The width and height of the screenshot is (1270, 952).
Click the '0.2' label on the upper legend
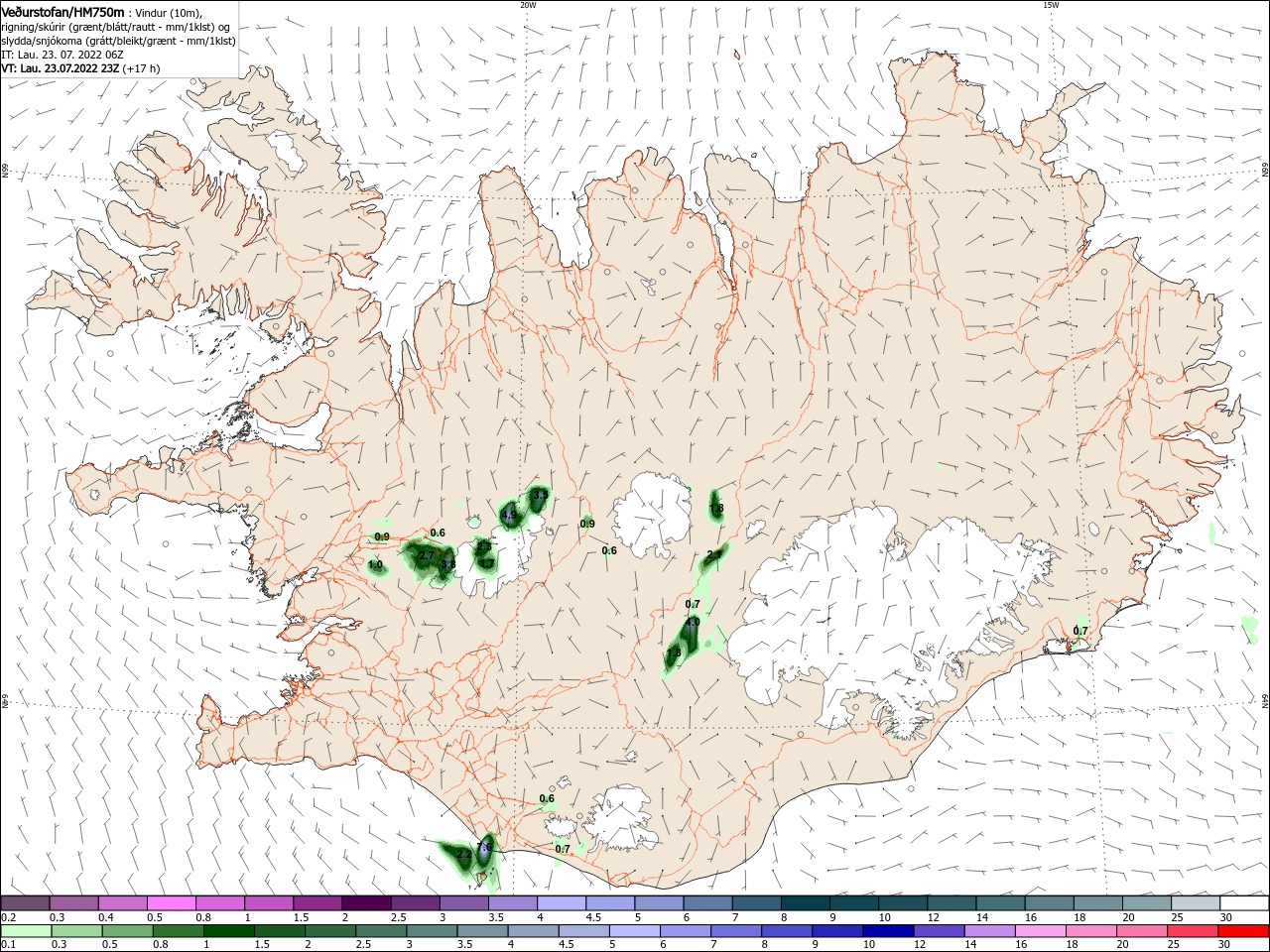click(x=9, y=917)
